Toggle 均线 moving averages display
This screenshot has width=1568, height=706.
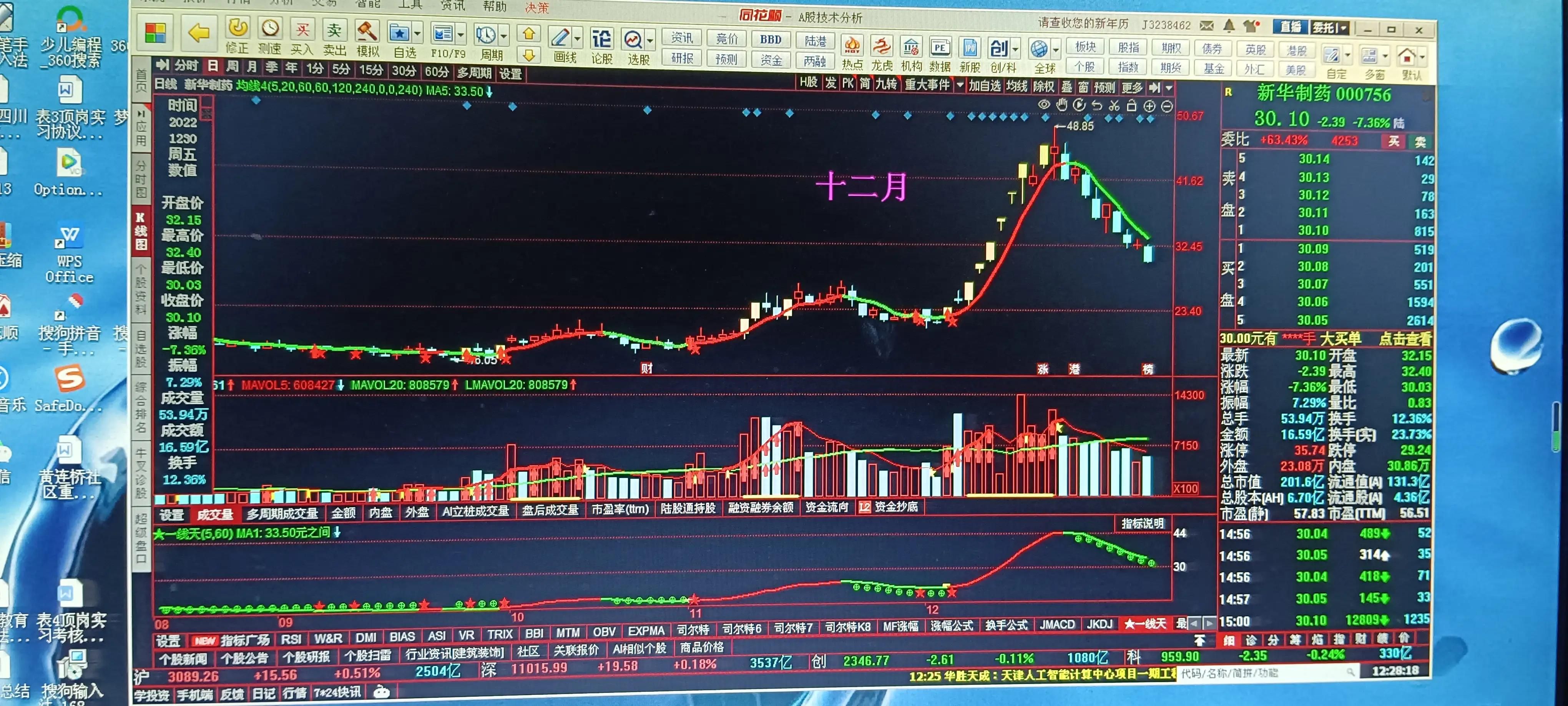[1017, 86]
